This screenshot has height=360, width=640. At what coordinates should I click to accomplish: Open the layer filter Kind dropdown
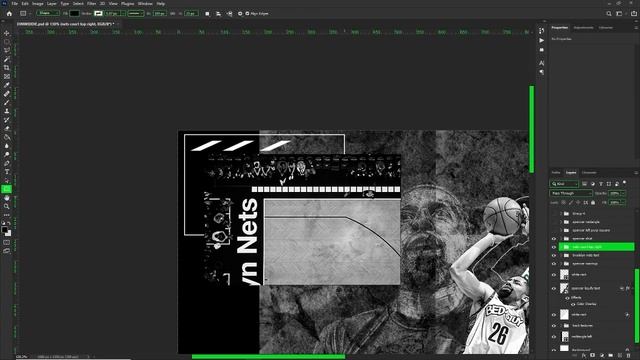pyautogui.click(x=564, y=184)
